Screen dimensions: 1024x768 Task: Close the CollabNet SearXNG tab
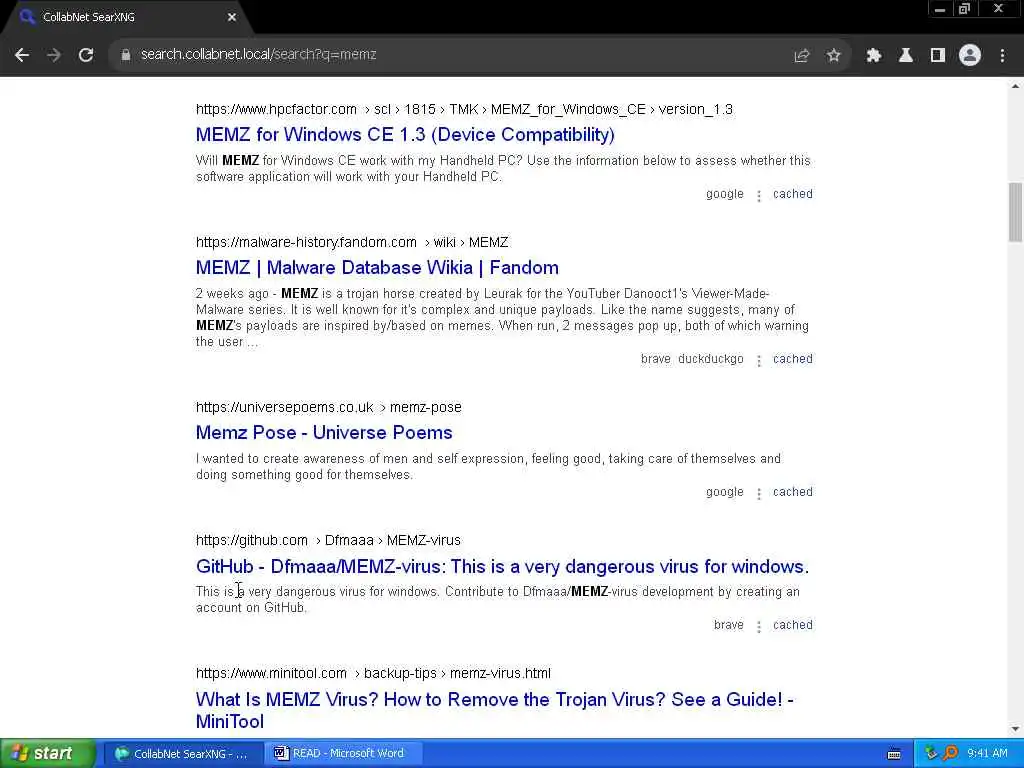tap(232, 17)
